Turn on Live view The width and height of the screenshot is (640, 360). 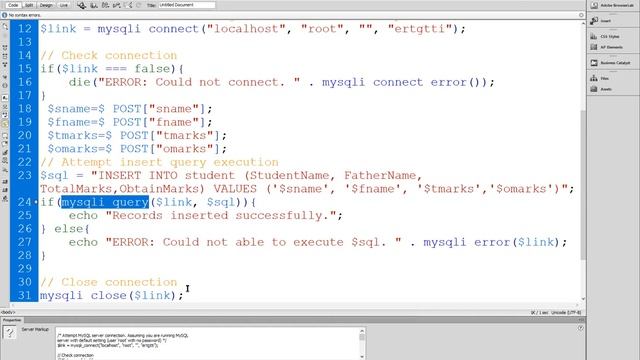64,5
